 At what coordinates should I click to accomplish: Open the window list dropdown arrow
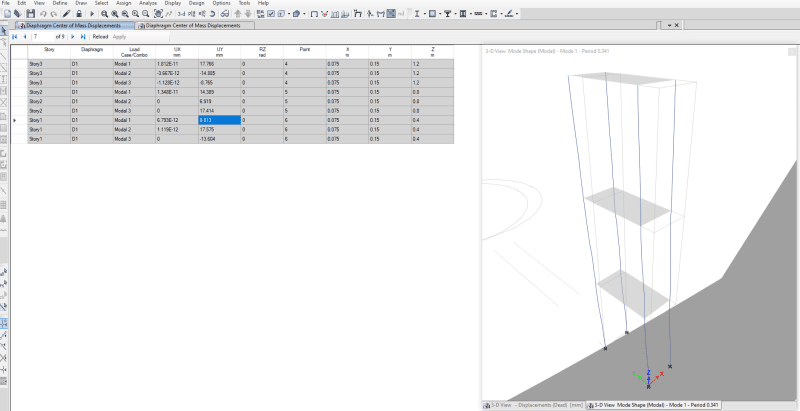pyautogui.click(x=669, y=25)
